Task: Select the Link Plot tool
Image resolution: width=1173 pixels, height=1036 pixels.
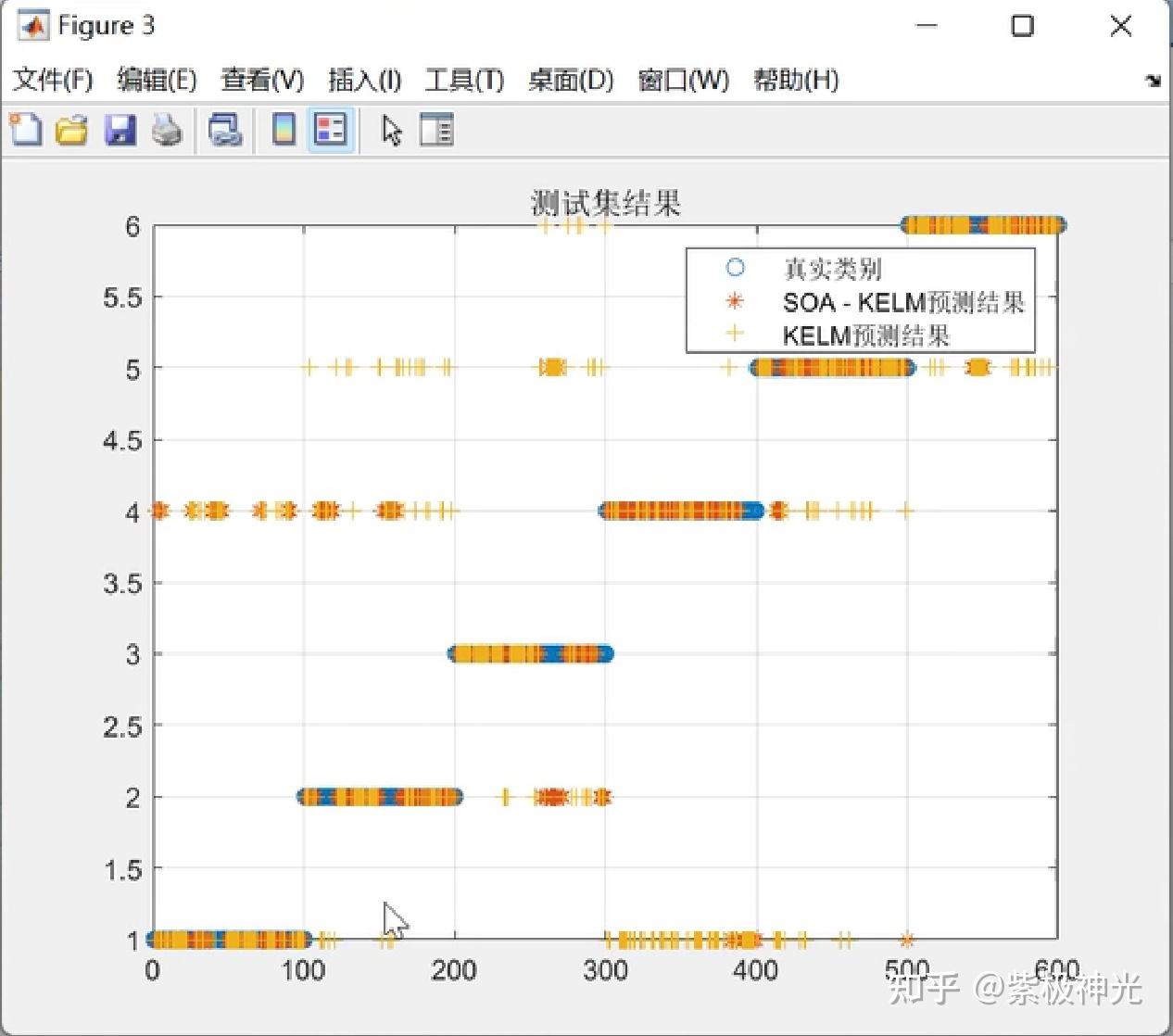Action: 225,130
